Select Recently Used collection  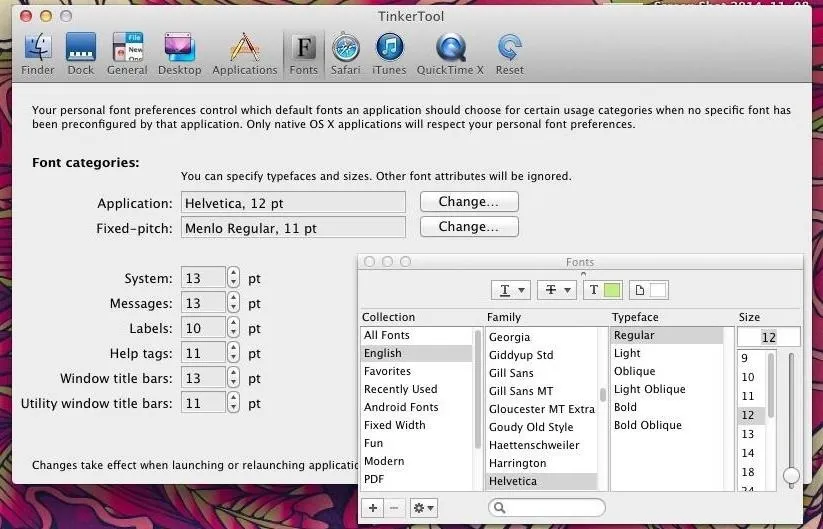point(417,389)
